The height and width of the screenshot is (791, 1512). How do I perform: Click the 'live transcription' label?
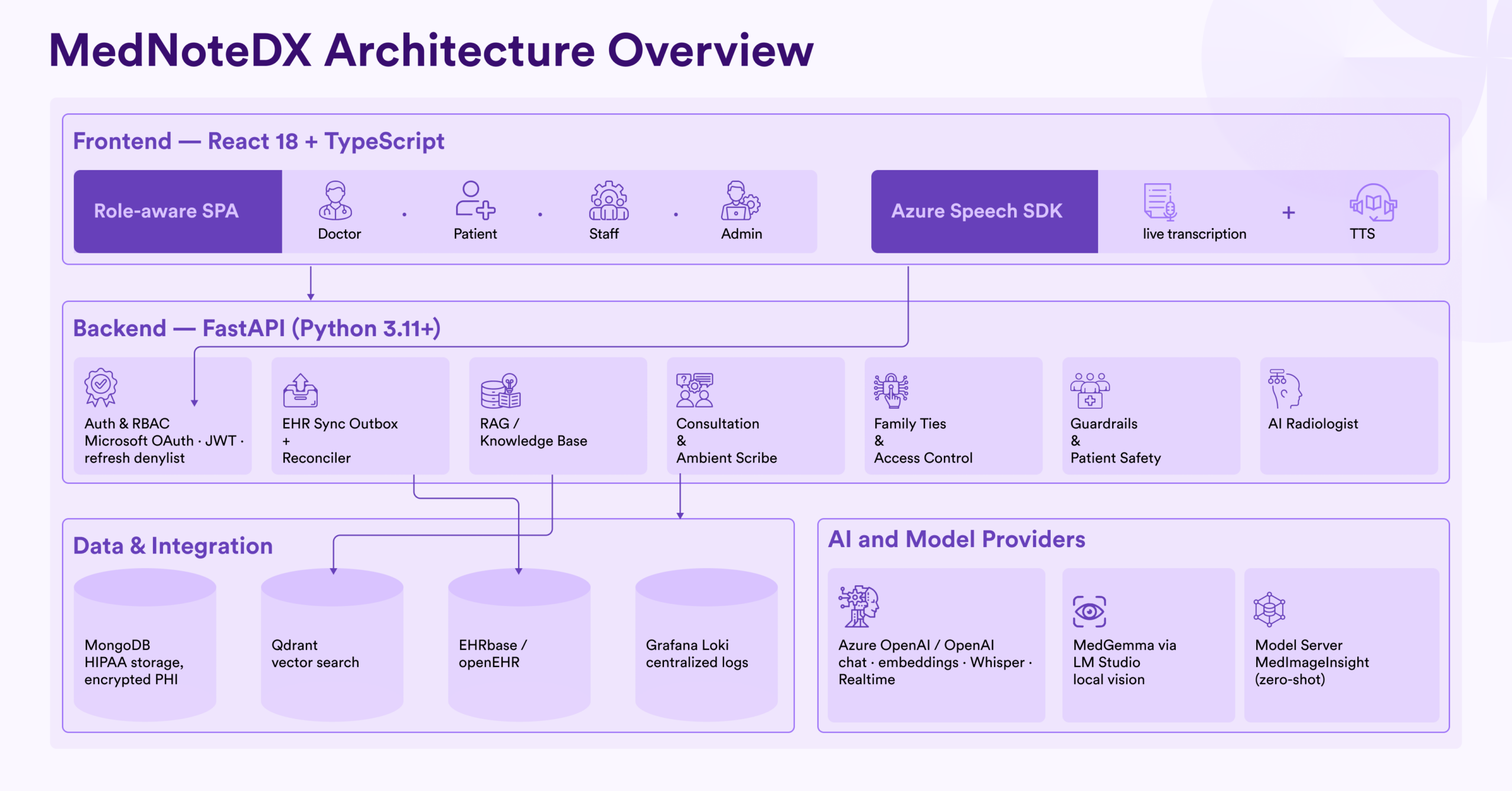point(1194,234)
